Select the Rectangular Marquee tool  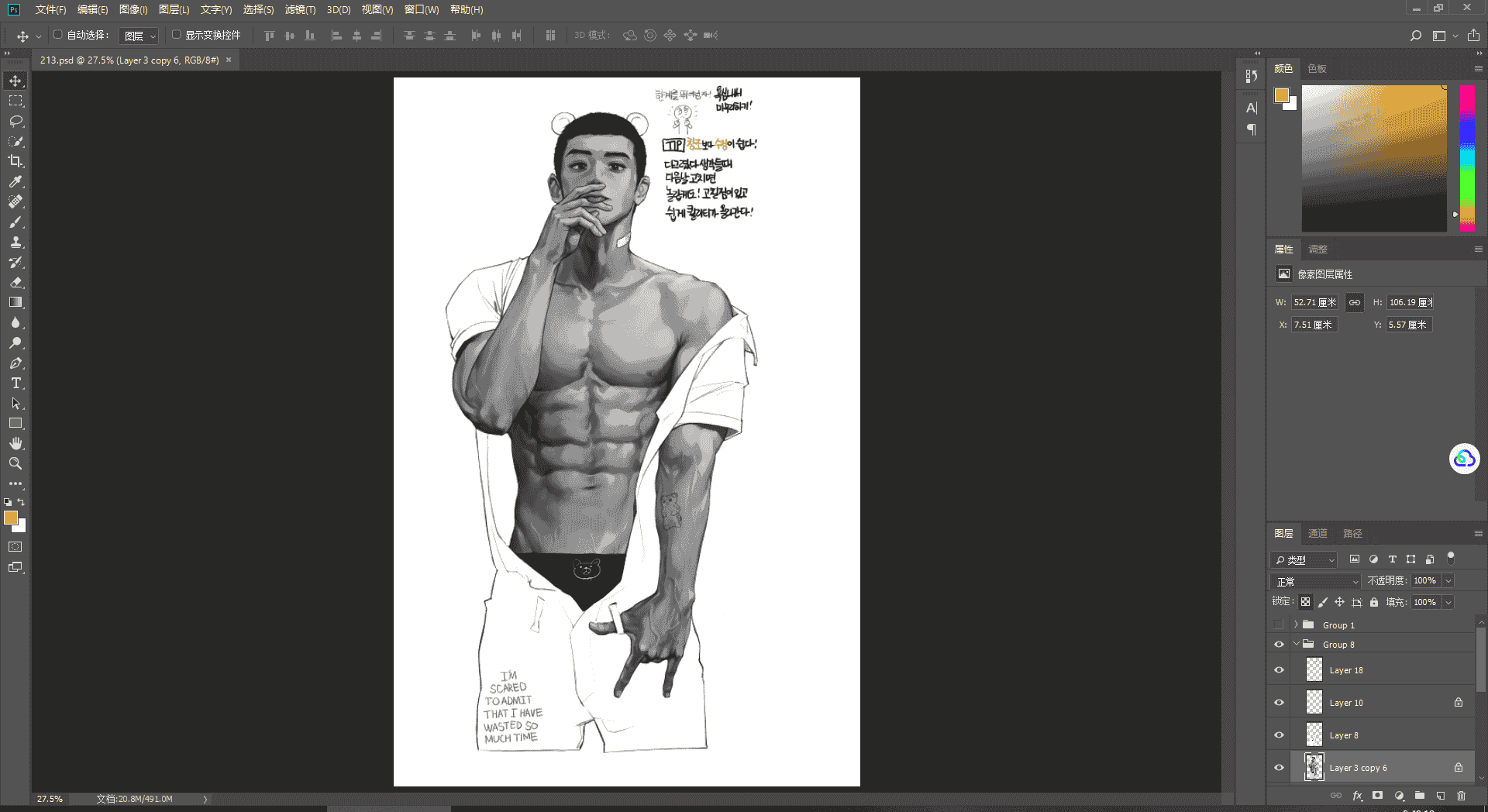coord(15,101)
